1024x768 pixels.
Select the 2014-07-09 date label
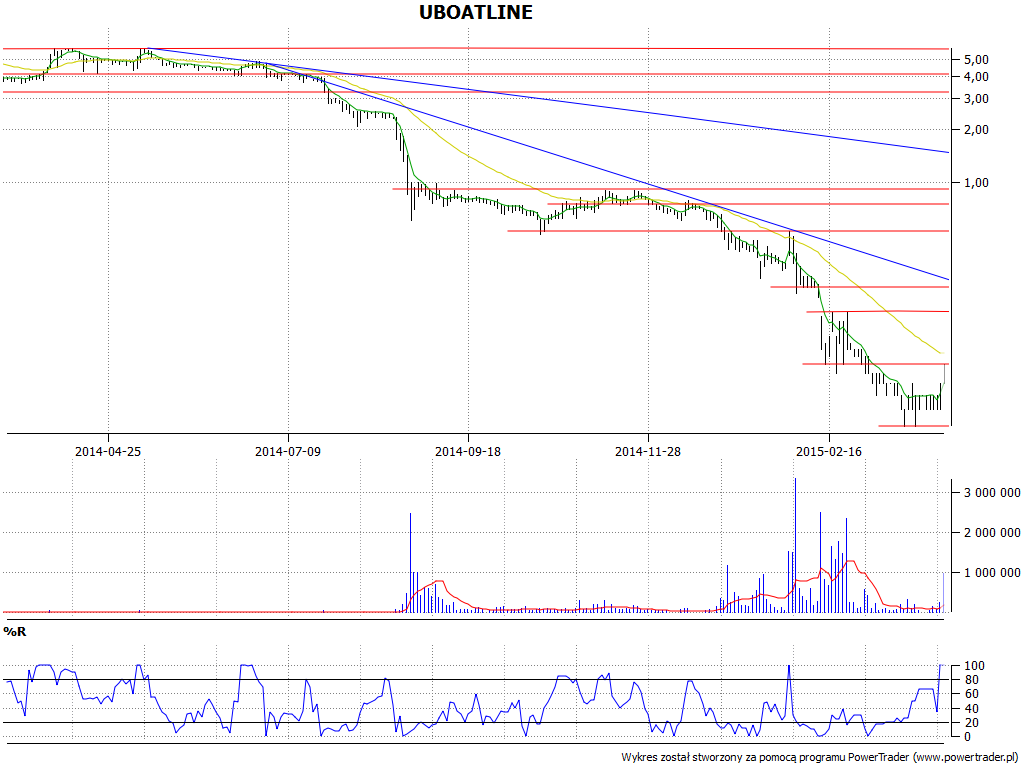click(288, 452)
